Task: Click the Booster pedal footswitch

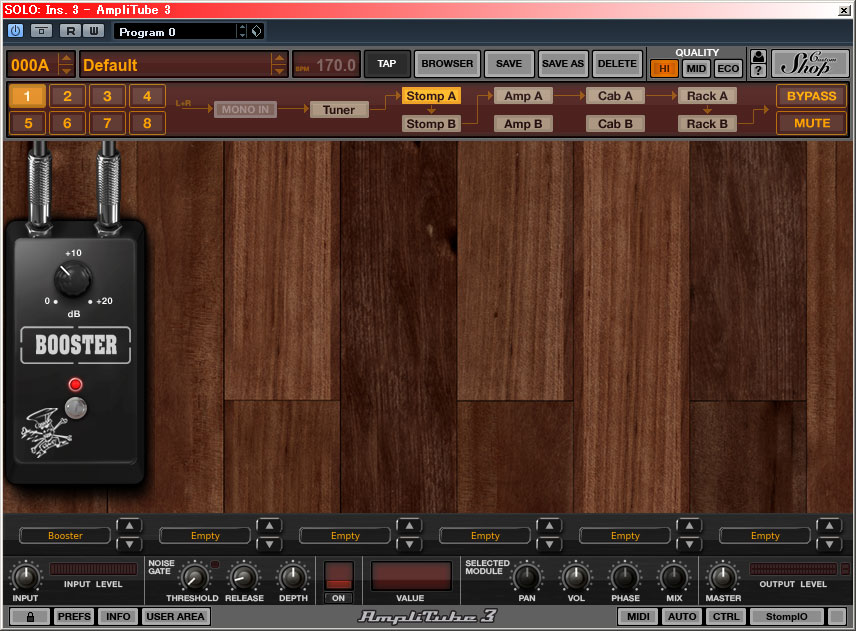Action: [x=75, y=408]
